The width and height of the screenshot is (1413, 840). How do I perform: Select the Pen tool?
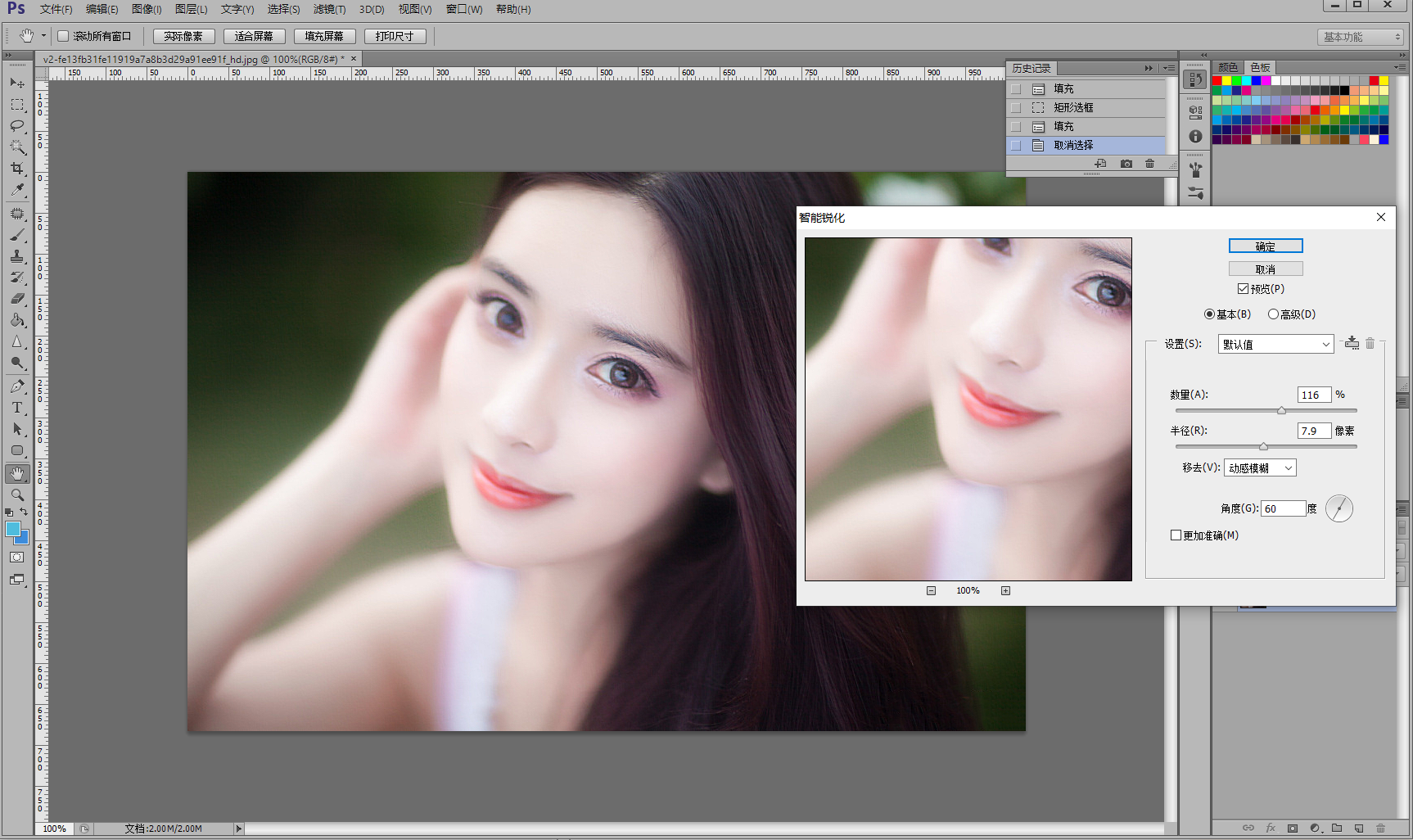click(x=17, y=386)
